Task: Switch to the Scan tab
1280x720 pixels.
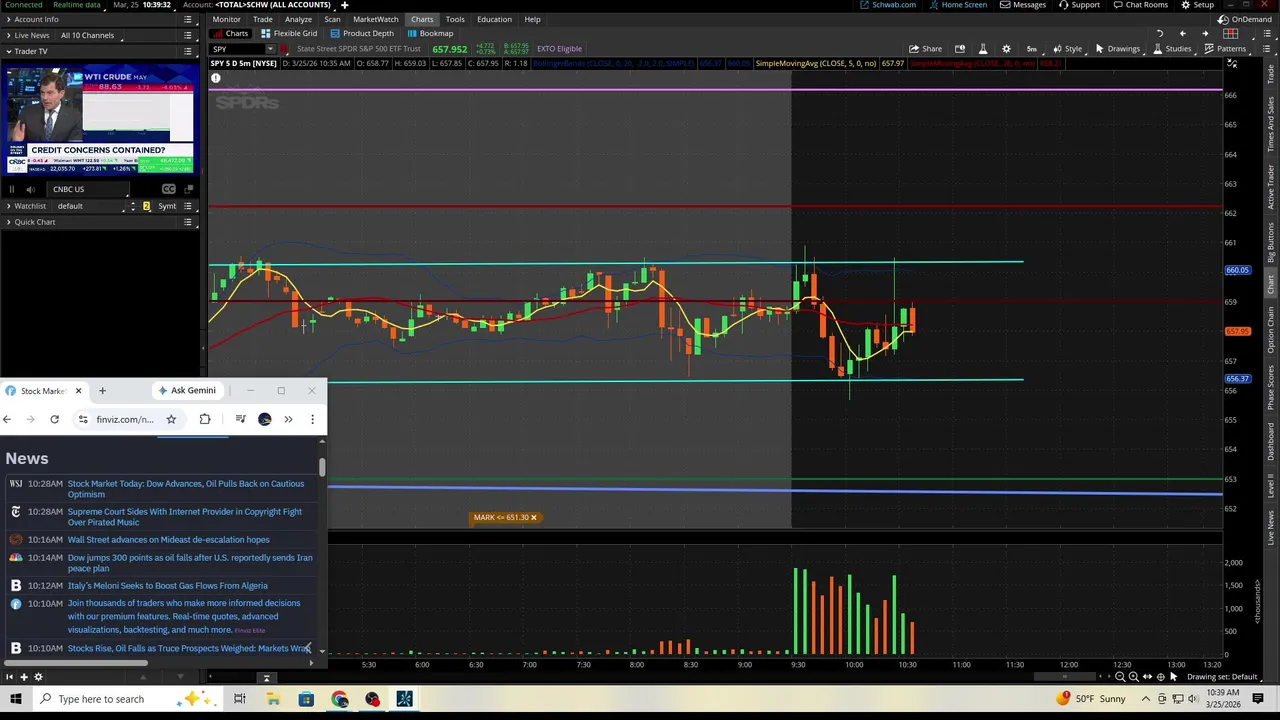Action: click(332, 19)
